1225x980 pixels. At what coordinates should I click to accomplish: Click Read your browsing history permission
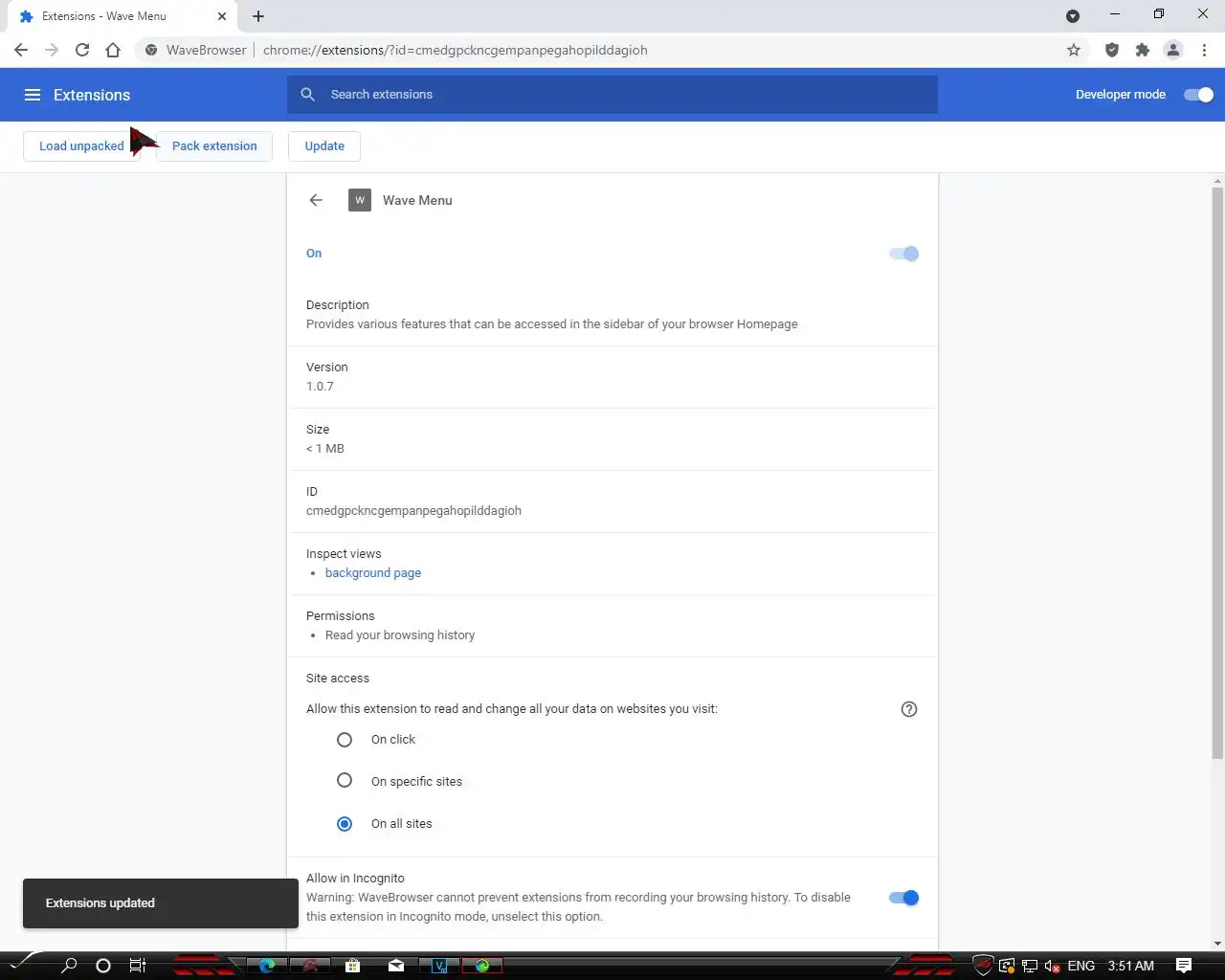400,635
